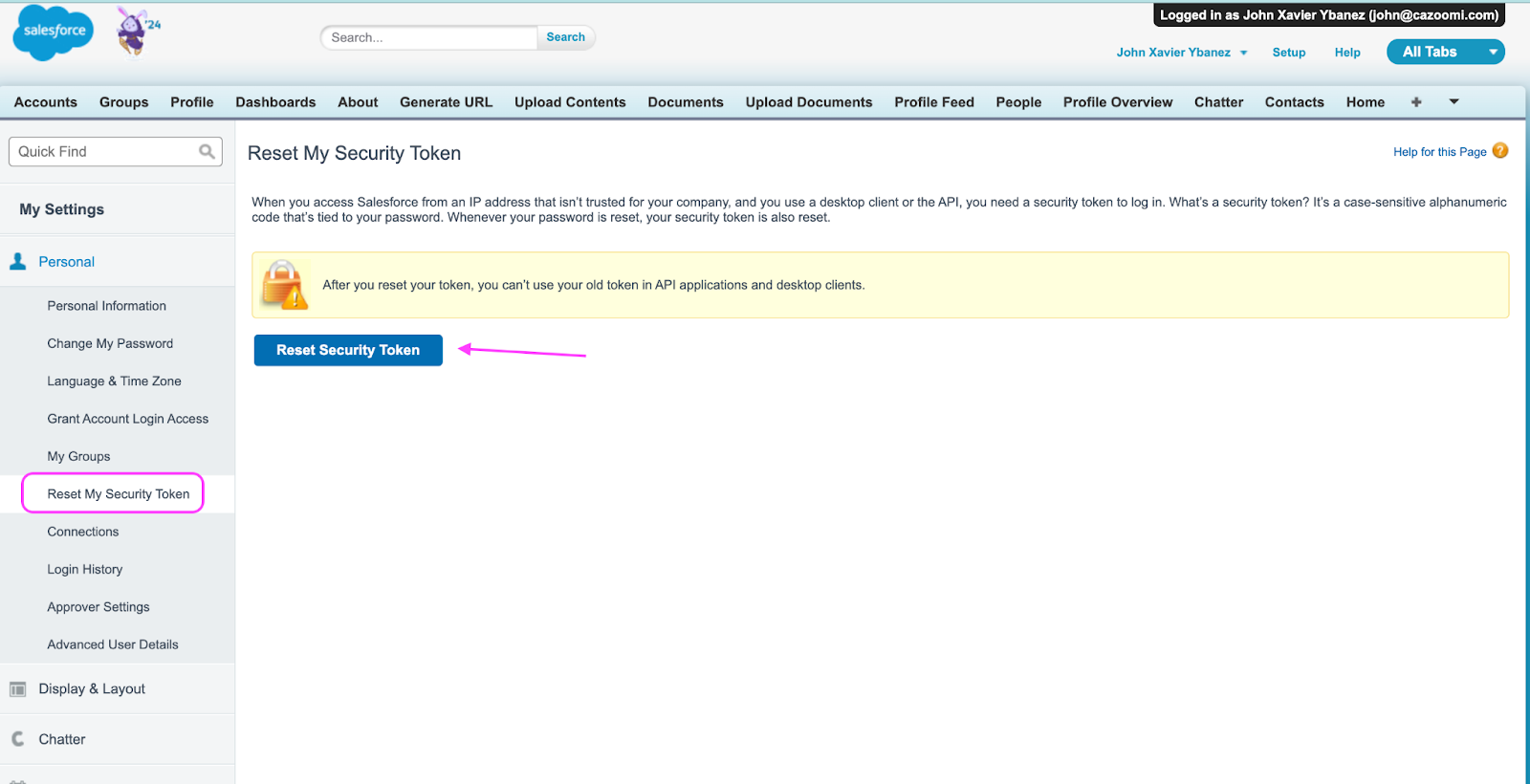
Task: Click the Quick Find magnifier icon
Action: pos(207,151)
